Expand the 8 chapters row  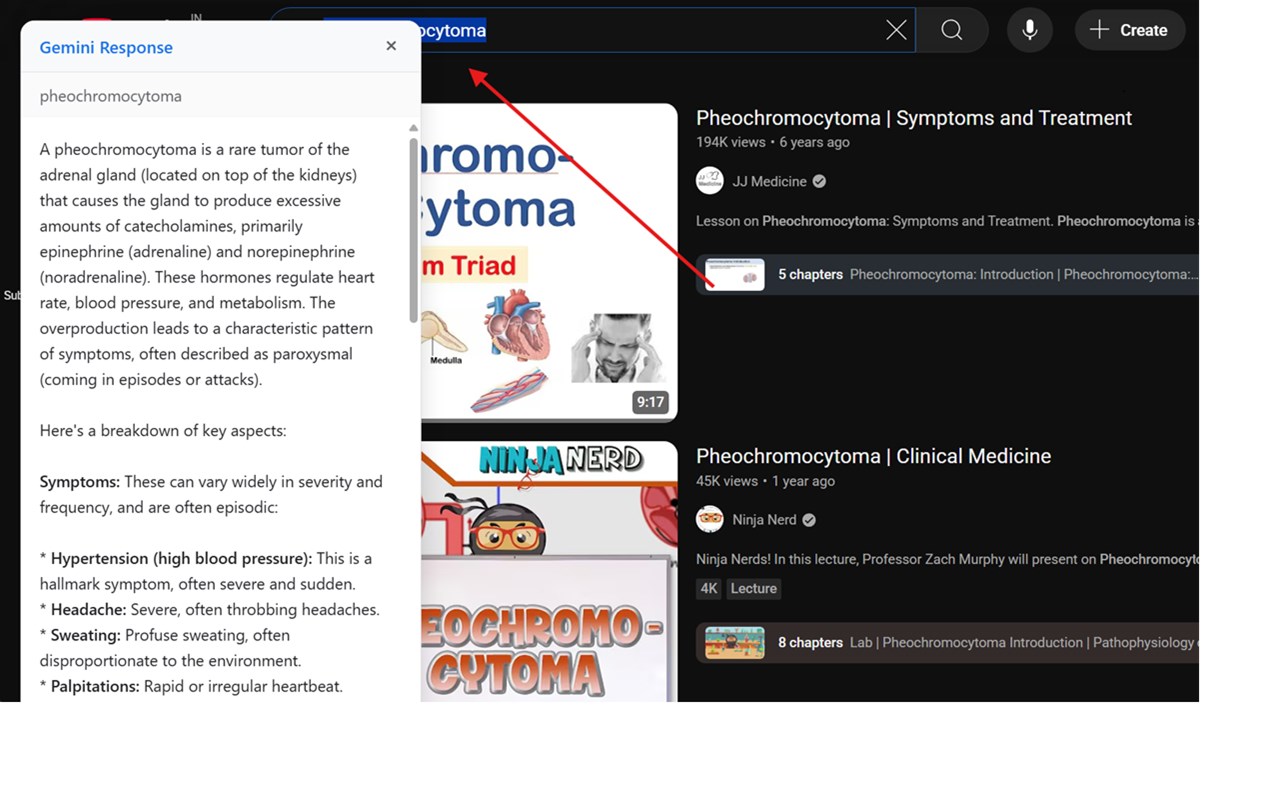tap(947, 643)
